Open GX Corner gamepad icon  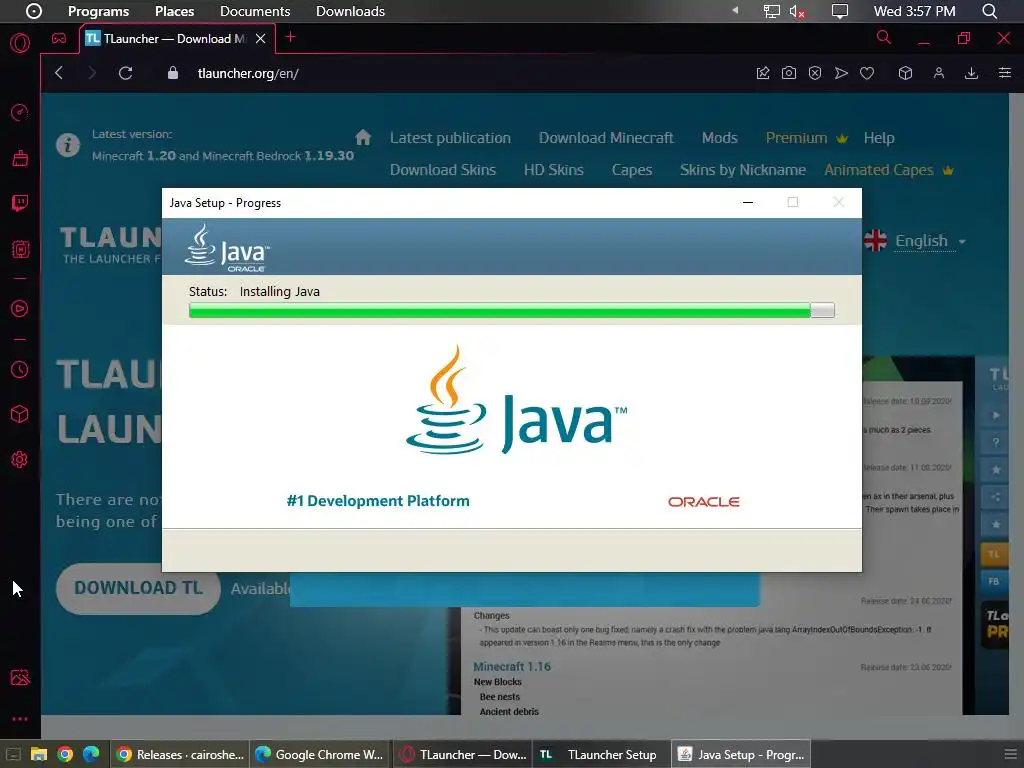(59, 39)
